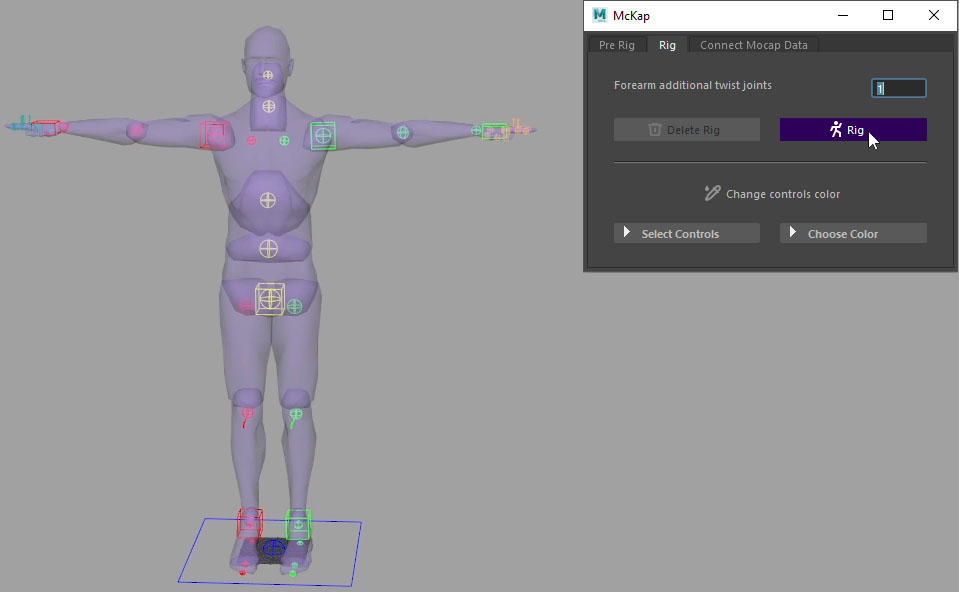The height and width of the screenshot is (592, 959).
Task: Minimize the McKap window
Action: (843, 15)
